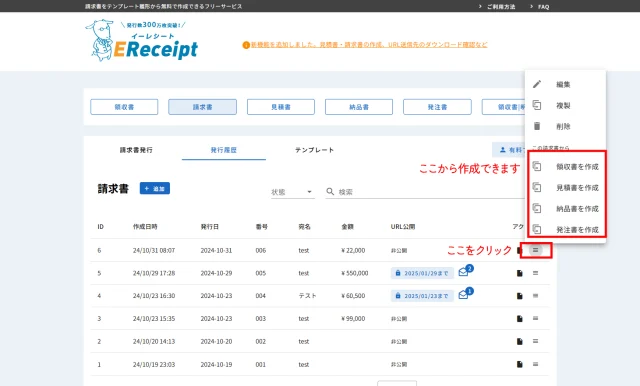Image resolution: width=640 pixels, height=386 pixels.
Task: Switch to the 発行履歴 tab
Action: 224,150
